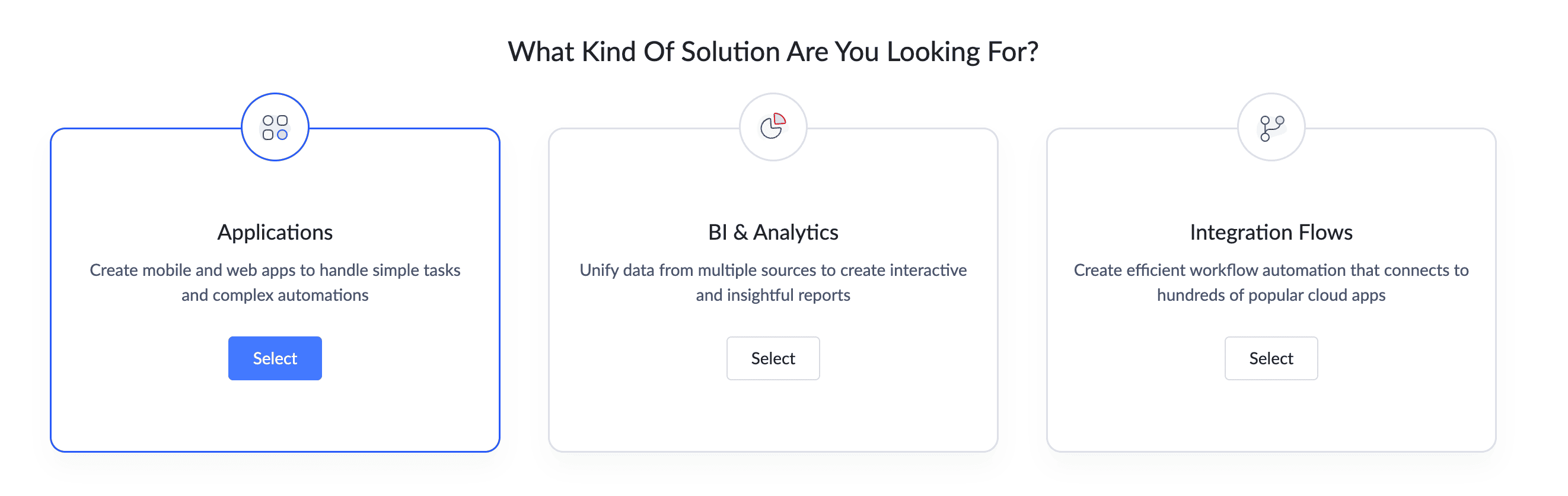Click the BI & Analytics card title
Image resolution: width=1568 pixels, height=496 pixels.
click(x=773, y=232)
